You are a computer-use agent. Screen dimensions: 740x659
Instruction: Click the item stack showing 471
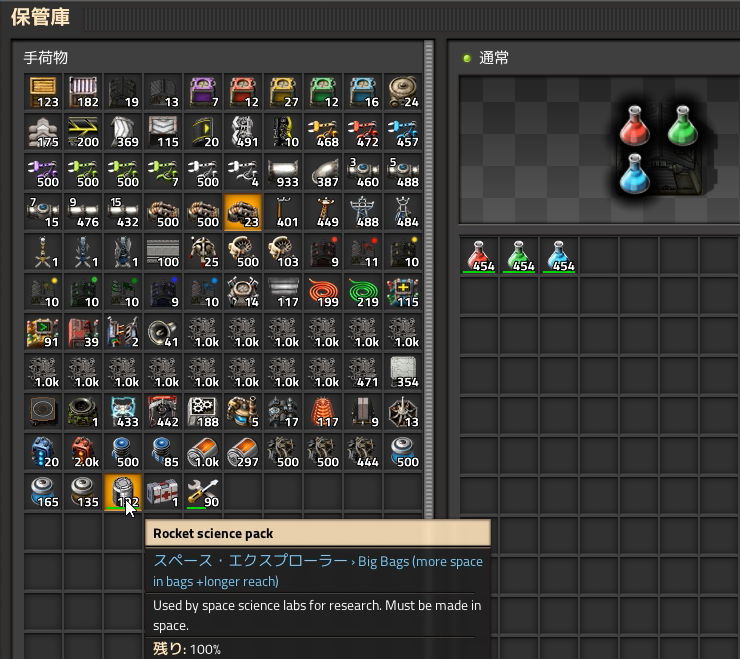[363, 372]
